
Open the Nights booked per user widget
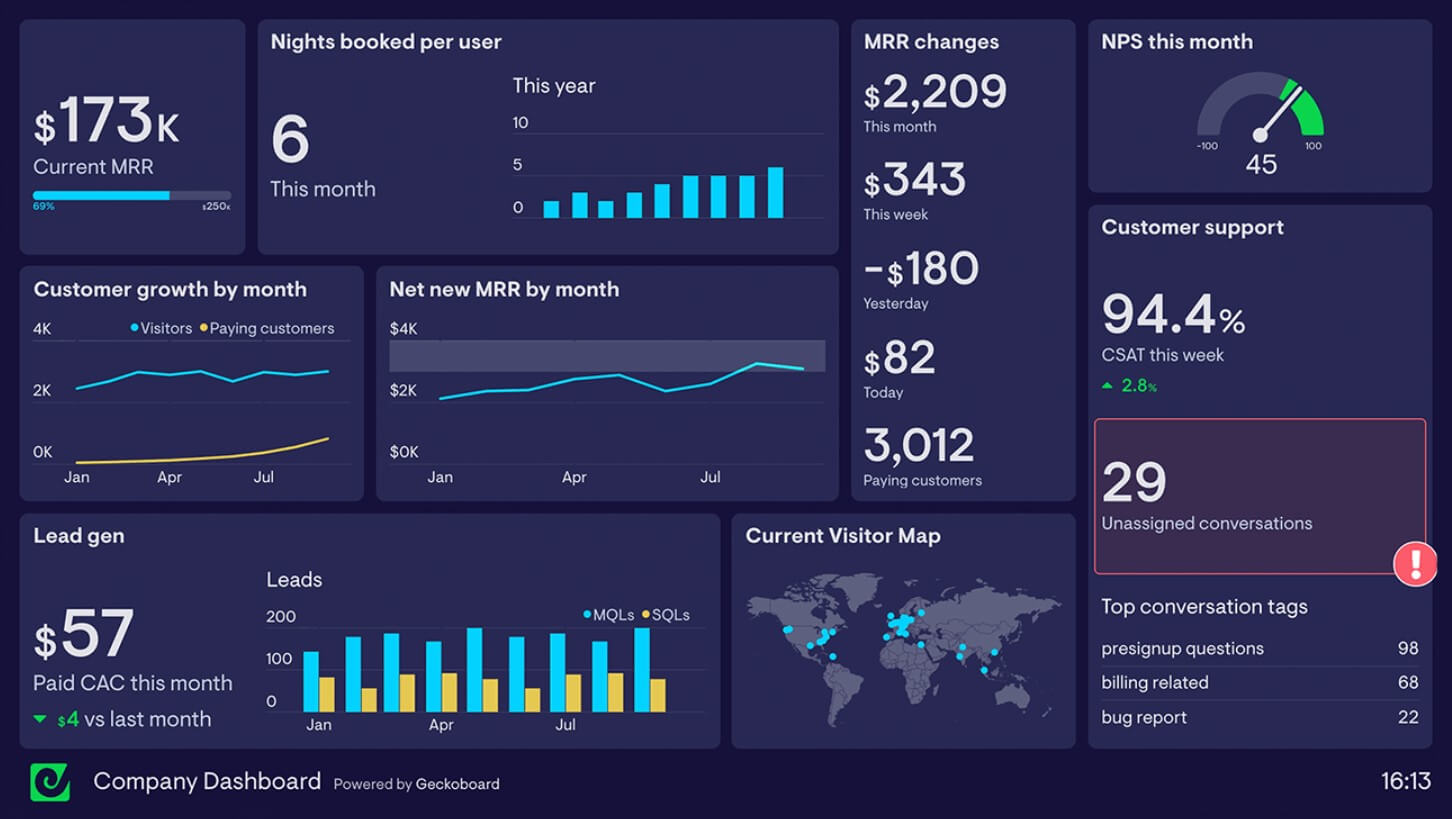click(385, 42)
